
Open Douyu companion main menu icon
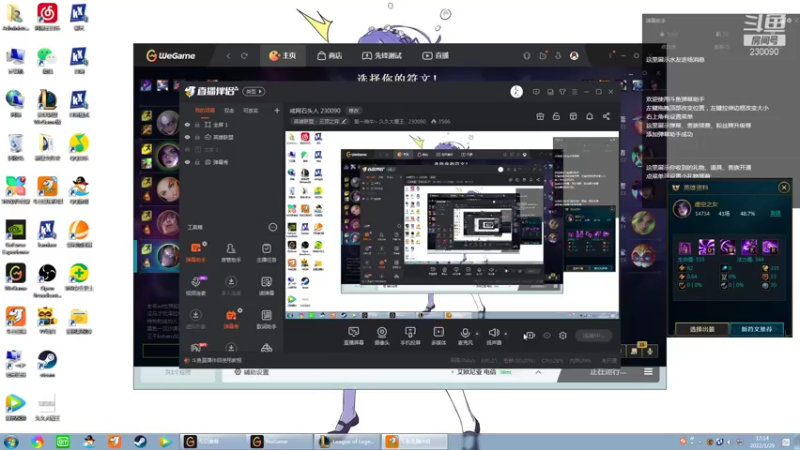pos(574,92)
